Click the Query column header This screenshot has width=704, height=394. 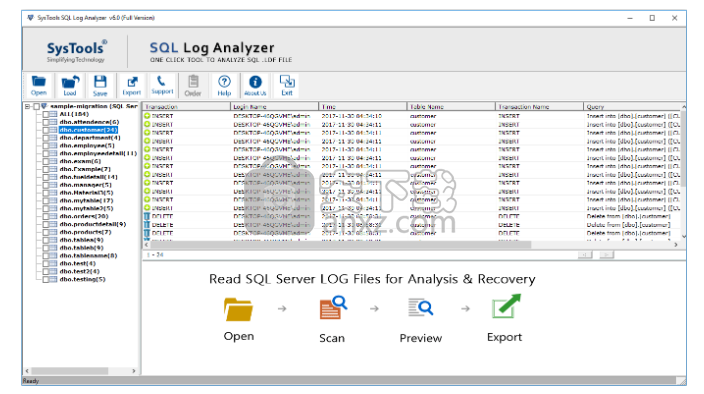[x=632, y=107]
